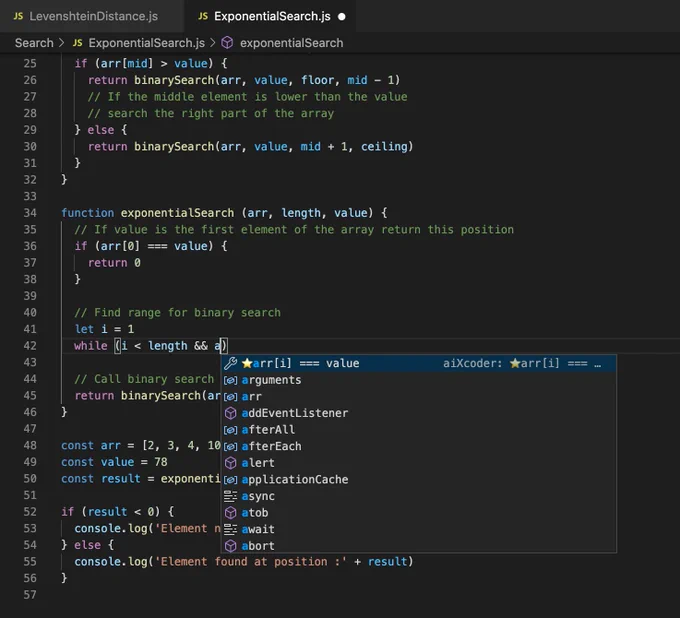The image size is (680, 618).
Task: Accept the starred arr[i] === value suggestion
Action: [418, 363]
